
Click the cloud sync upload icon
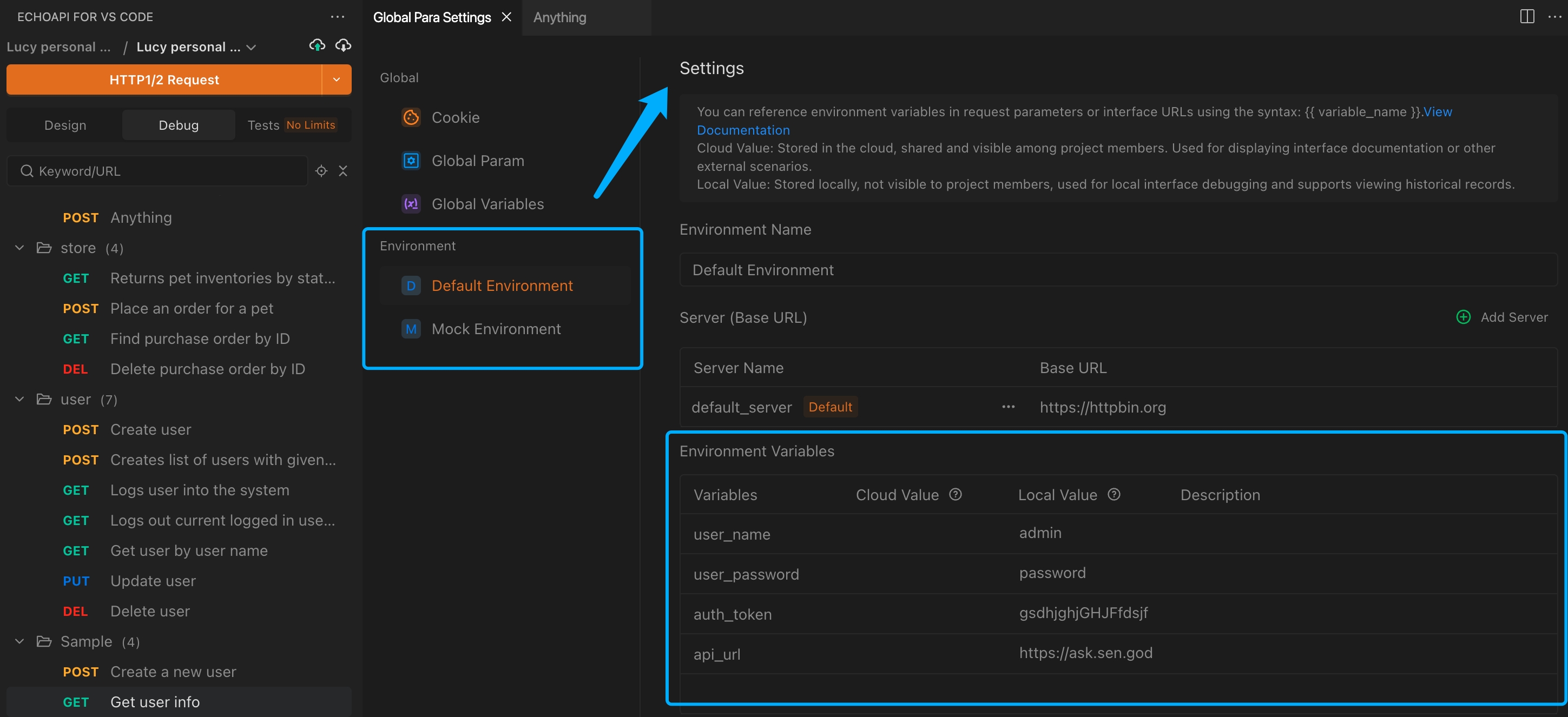click(317, 45)
